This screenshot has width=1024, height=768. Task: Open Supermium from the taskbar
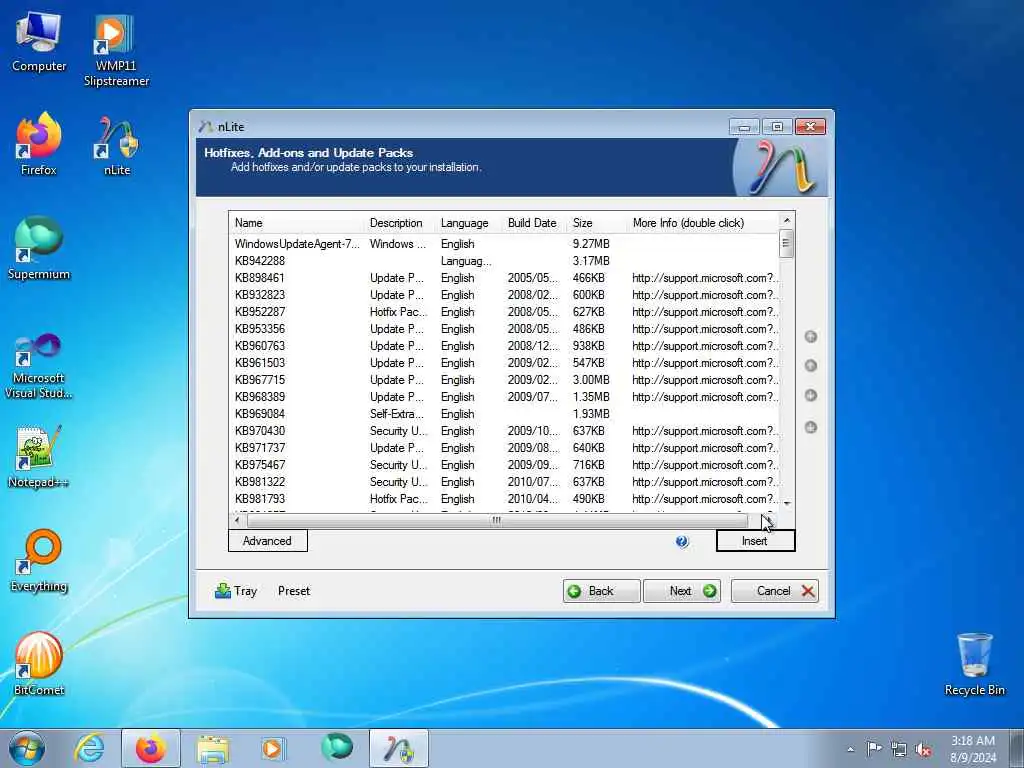[x=337, y=748]
